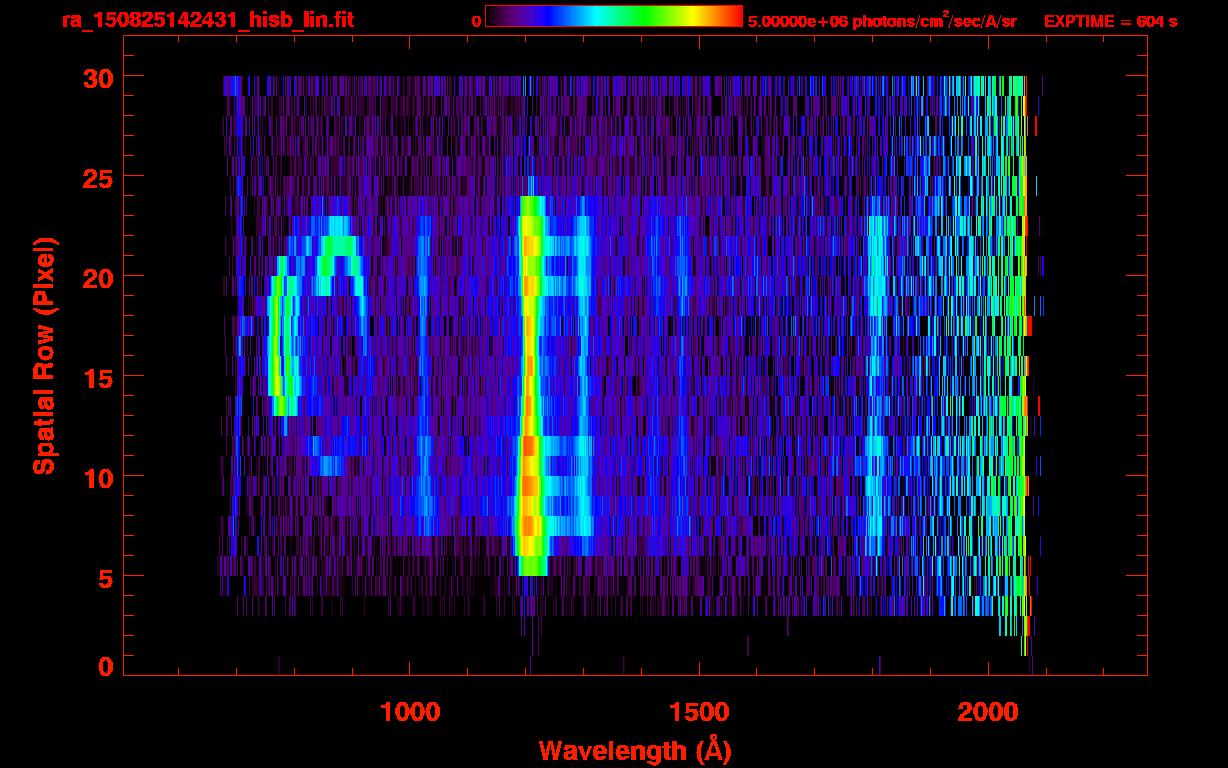The height and width of the screenshot is (768, 1228).
Task: Click the y-axis tick label 25
Action: tap(100, 177)
